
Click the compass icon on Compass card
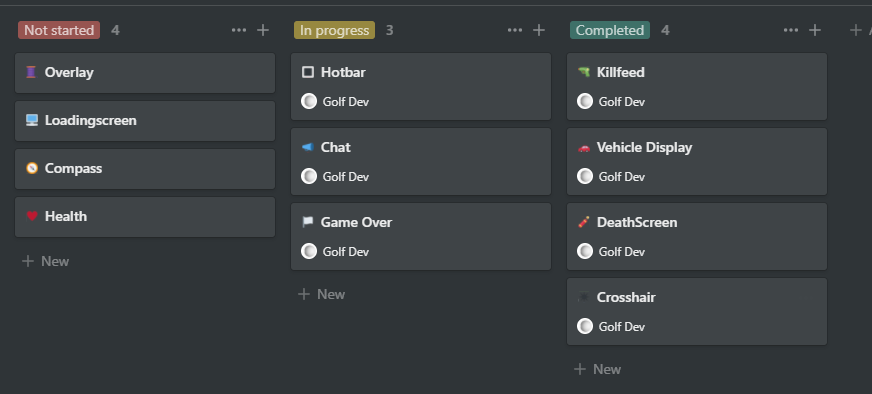click(32, 168)
